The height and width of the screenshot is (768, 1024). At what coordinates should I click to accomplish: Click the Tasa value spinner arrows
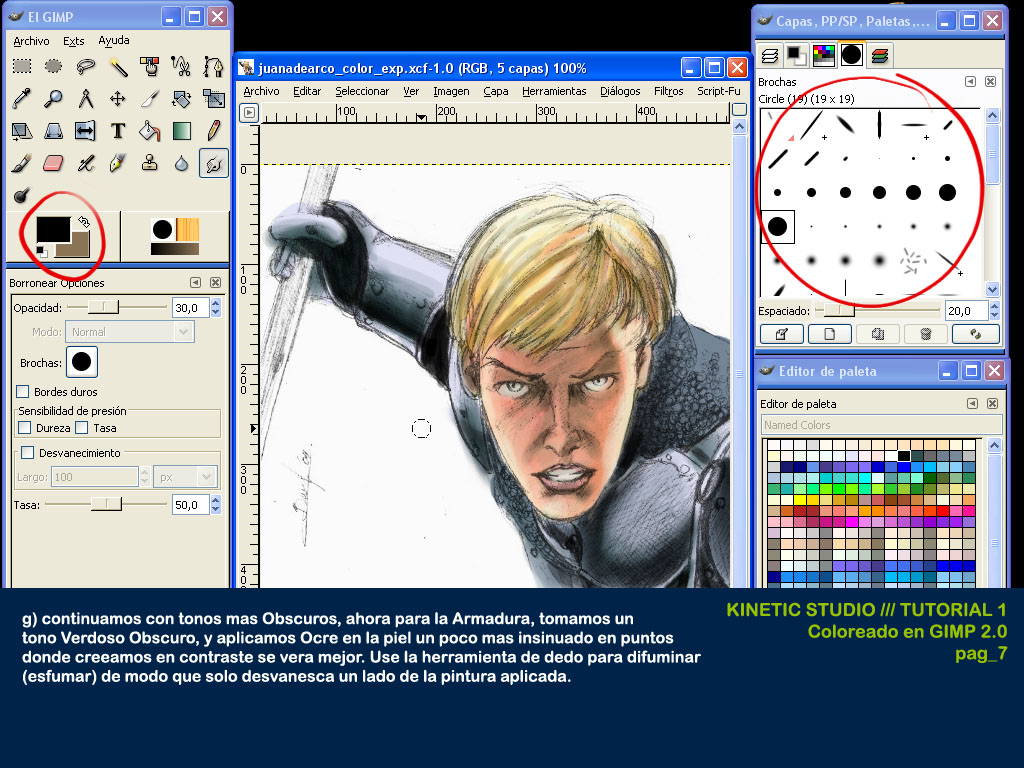(x=216, y=505)
